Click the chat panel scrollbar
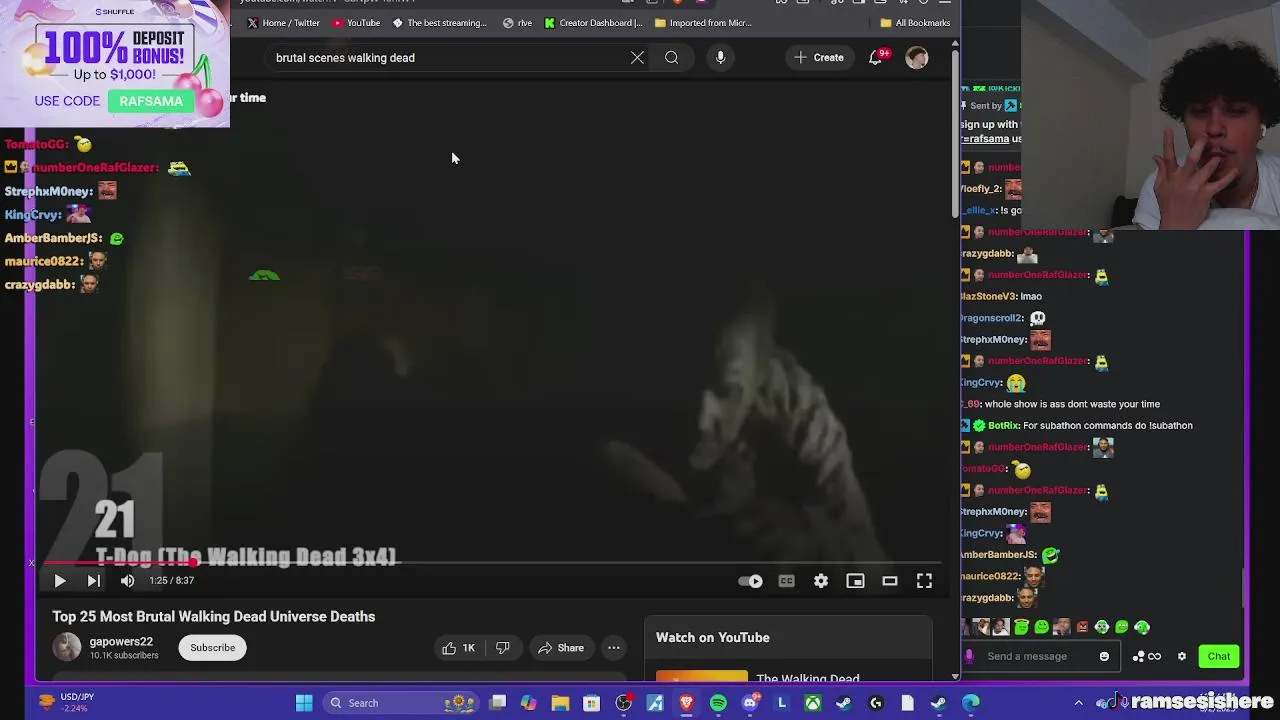This screenshot has width=1280, height=720. tap(1244, 588)
